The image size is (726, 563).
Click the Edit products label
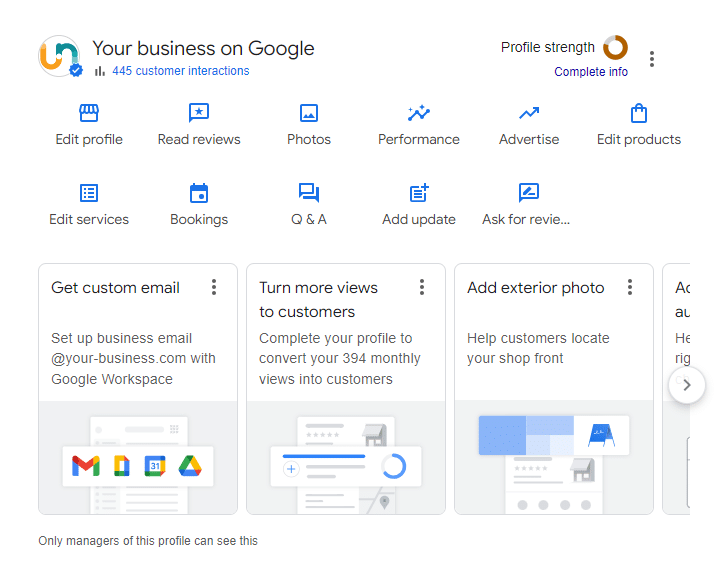coord(639,139)
